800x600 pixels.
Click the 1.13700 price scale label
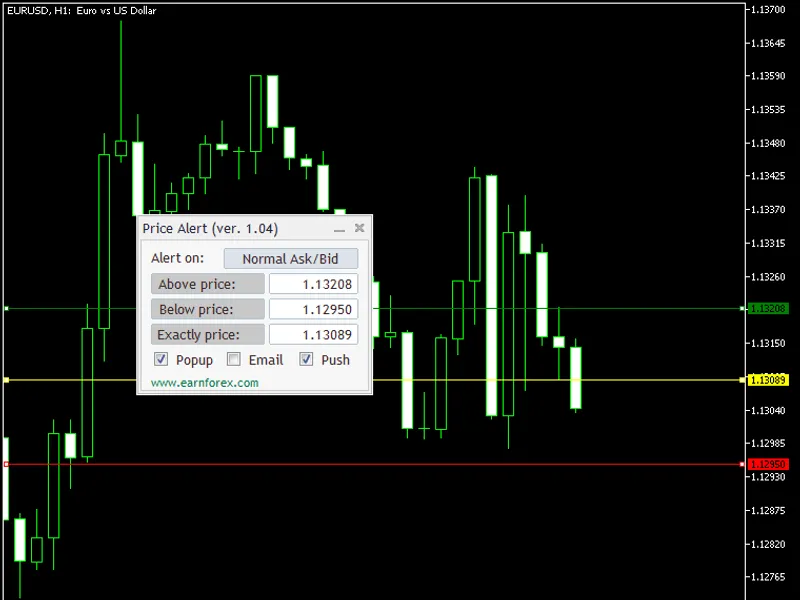pyautogui.click(x=768, y=10)
